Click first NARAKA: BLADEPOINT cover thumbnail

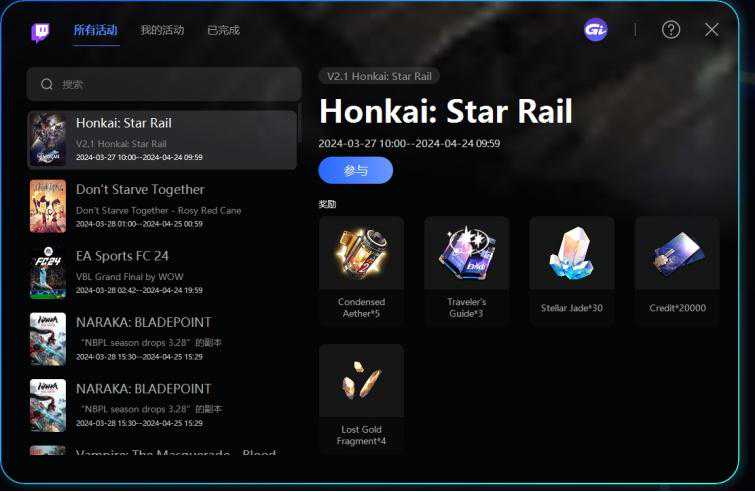tap(48, 339)
